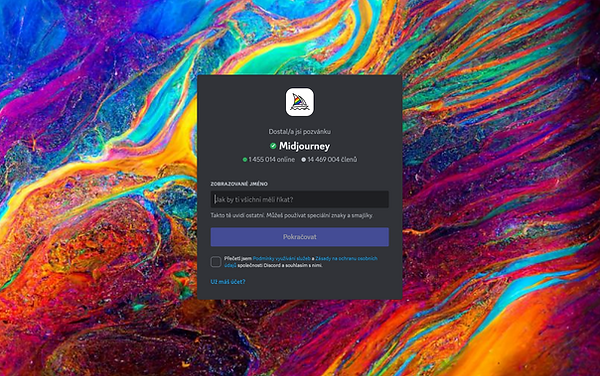The width and height of the screenshot is (600, 376).
Task: Focus the display name input field
Action: [x=300, y=199]
